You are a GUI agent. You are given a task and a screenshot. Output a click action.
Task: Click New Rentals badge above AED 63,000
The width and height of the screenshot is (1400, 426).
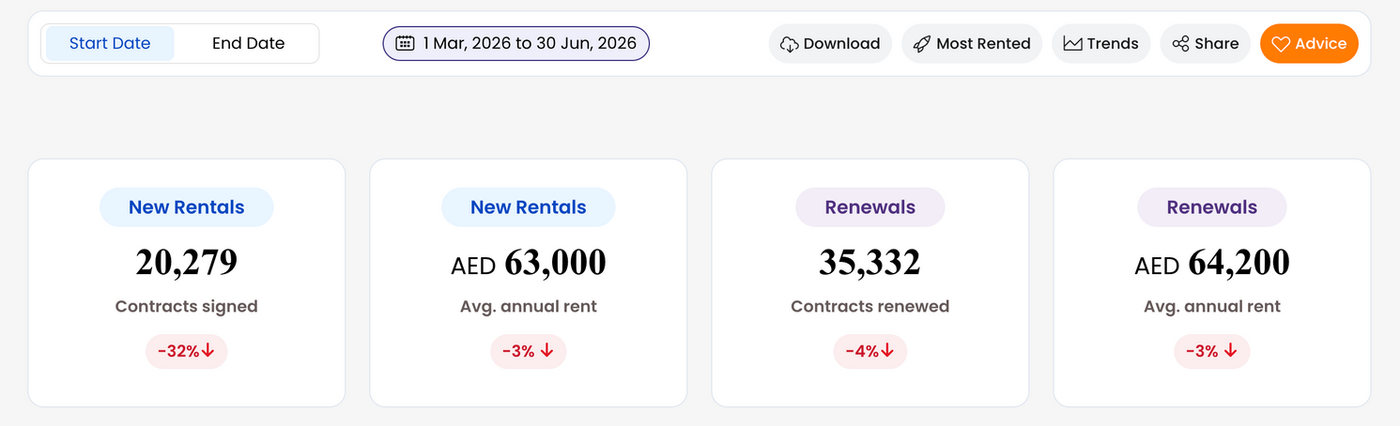tap(528, 207)
